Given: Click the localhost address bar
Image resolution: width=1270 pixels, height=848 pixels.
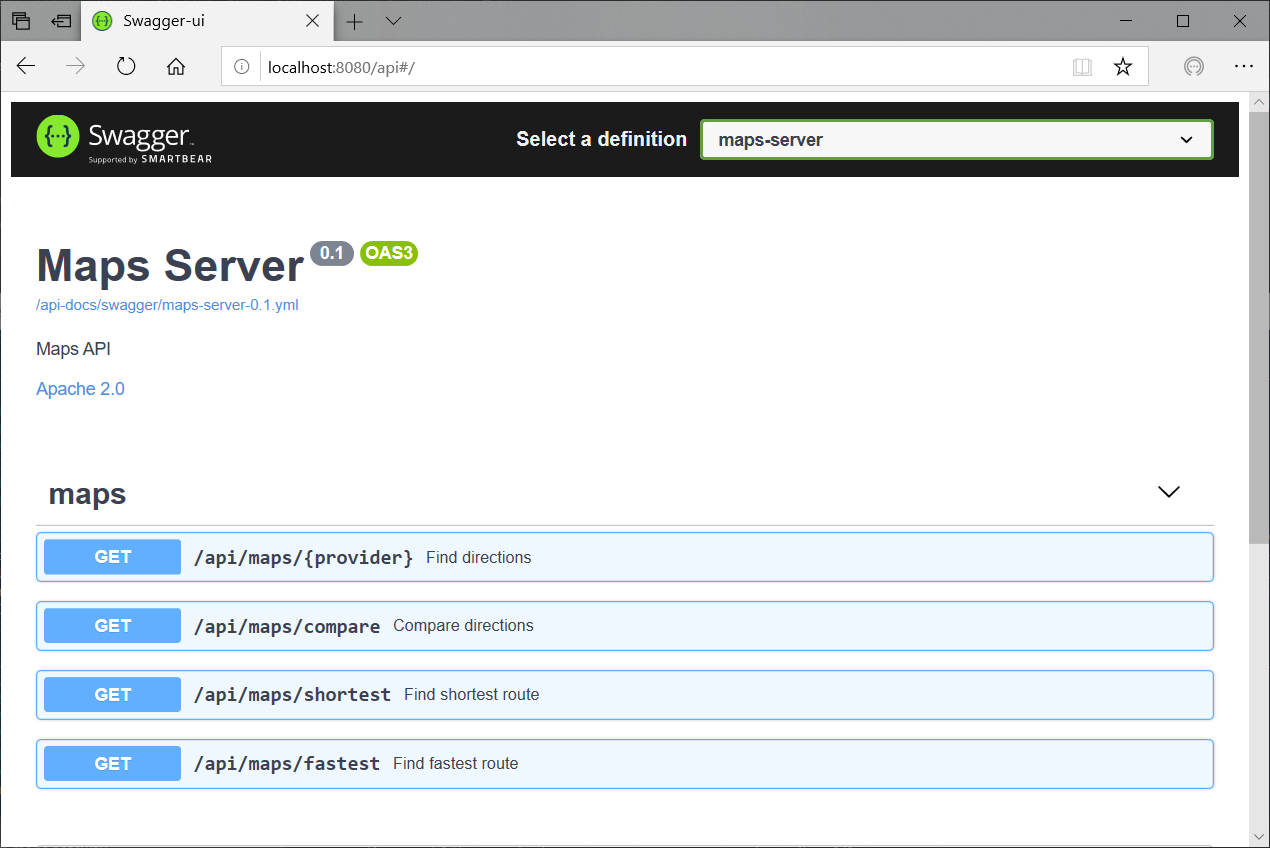Looking at the screenshot, I should [650, 67].
